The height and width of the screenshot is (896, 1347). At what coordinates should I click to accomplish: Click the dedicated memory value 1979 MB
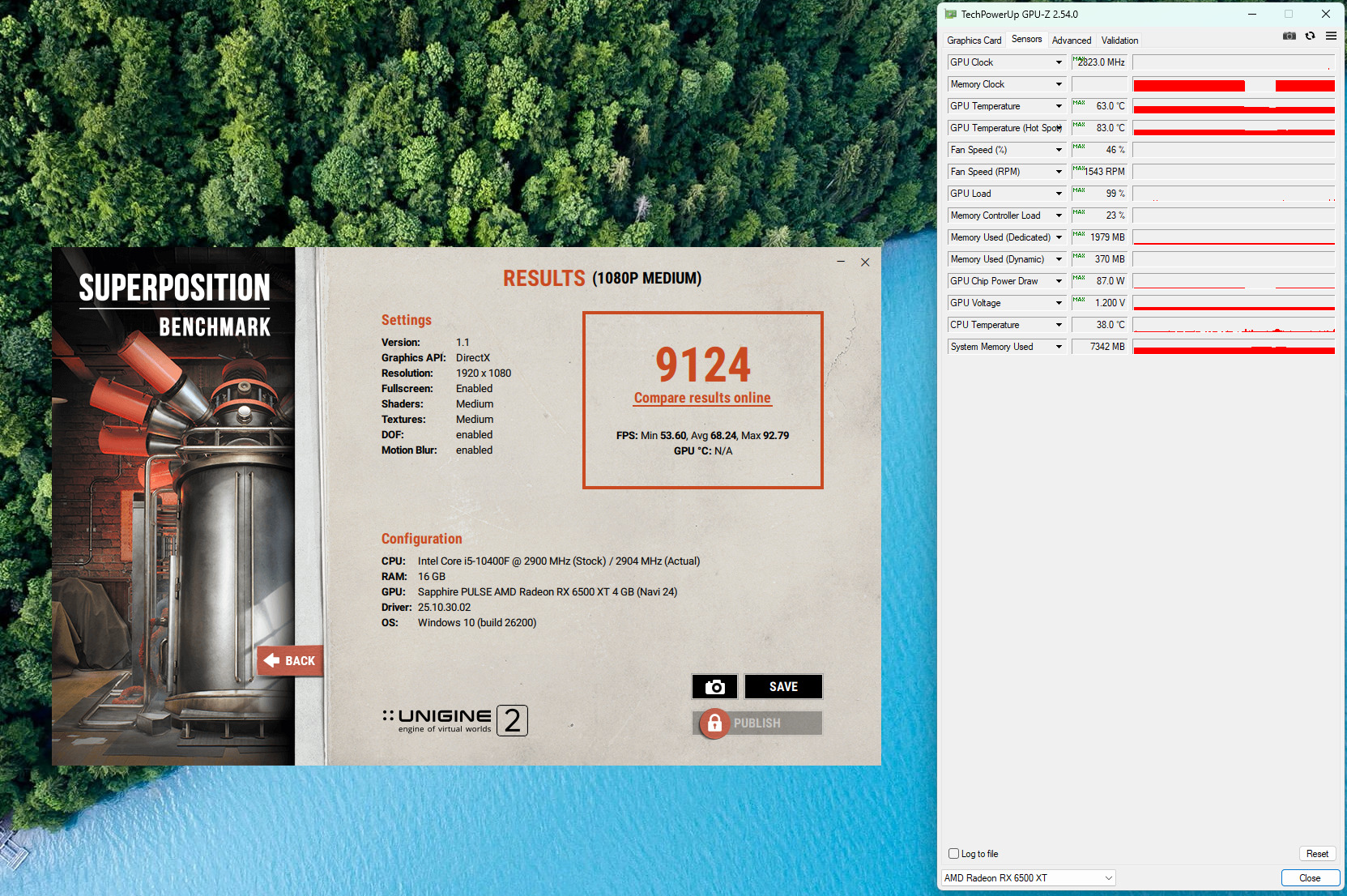click(1099, 237)
